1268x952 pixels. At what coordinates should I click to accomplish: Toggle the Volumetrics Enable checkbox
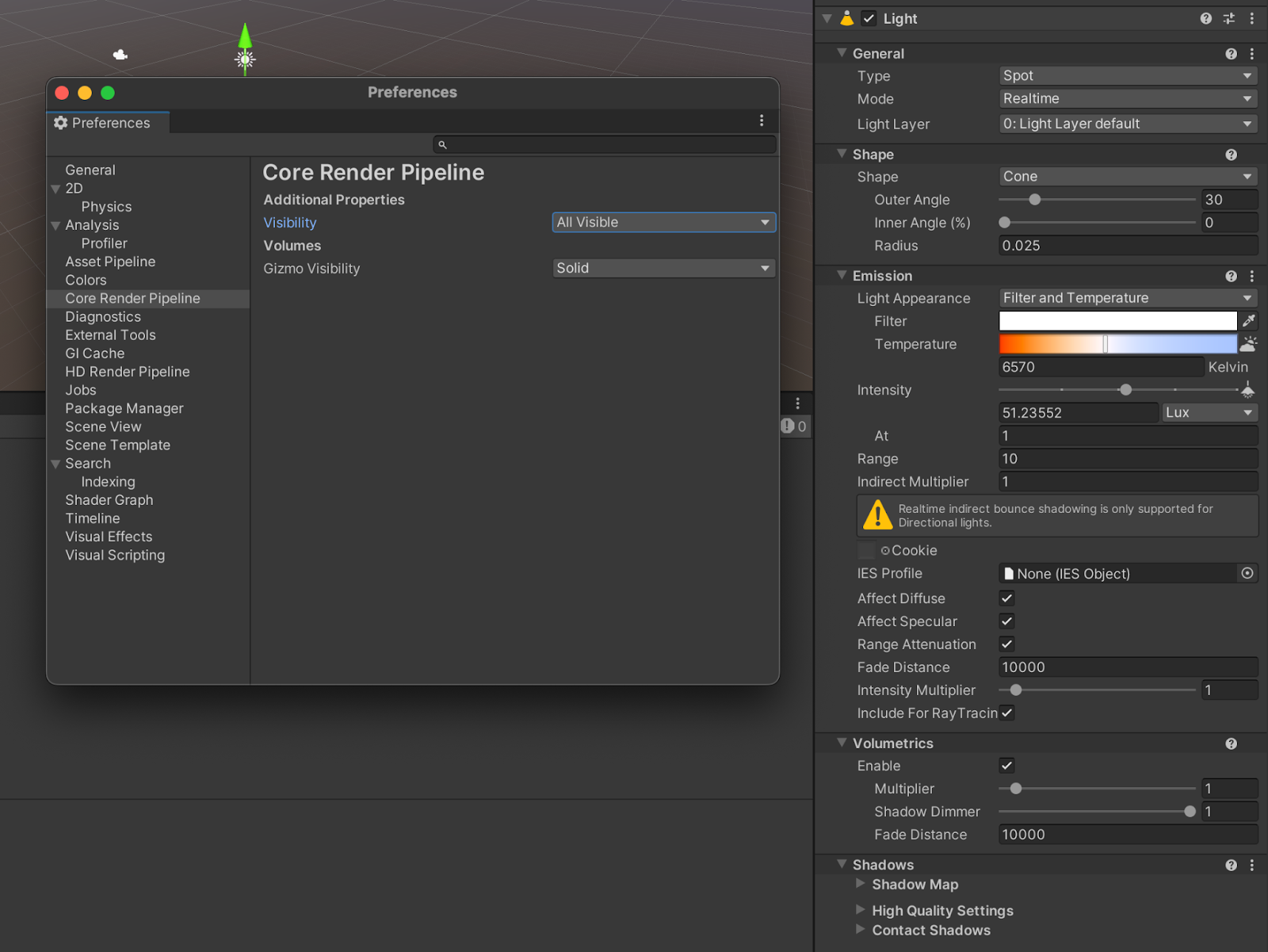pyautogui.click(x=1006, y=766)
